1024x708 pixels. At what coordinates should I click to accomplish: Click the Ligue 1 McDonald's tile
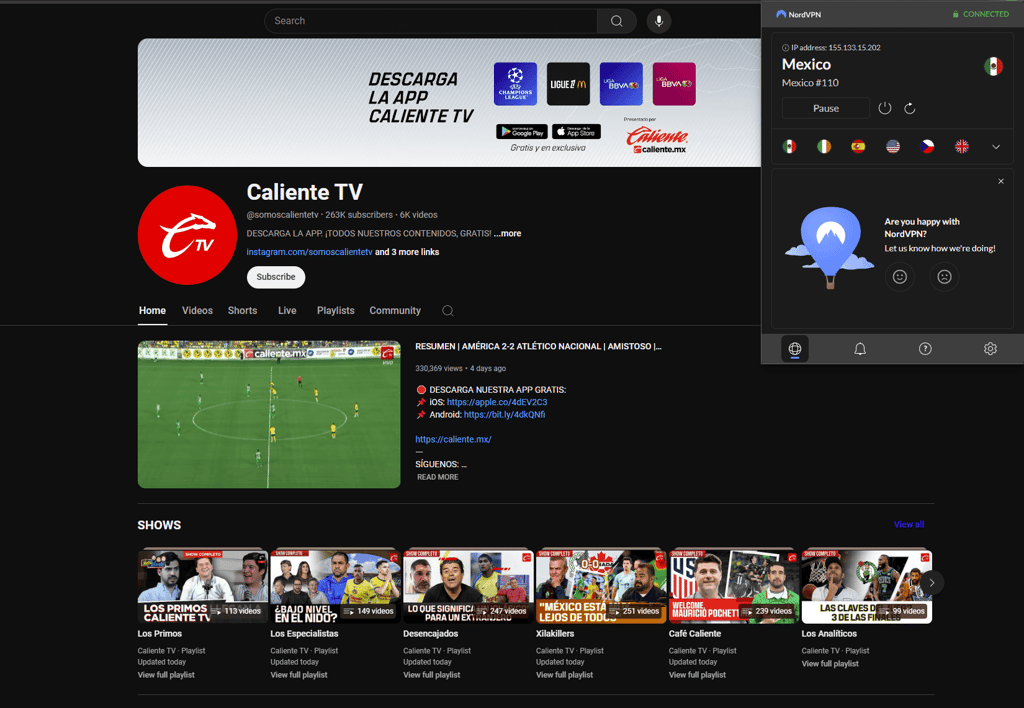click(568, 84)
